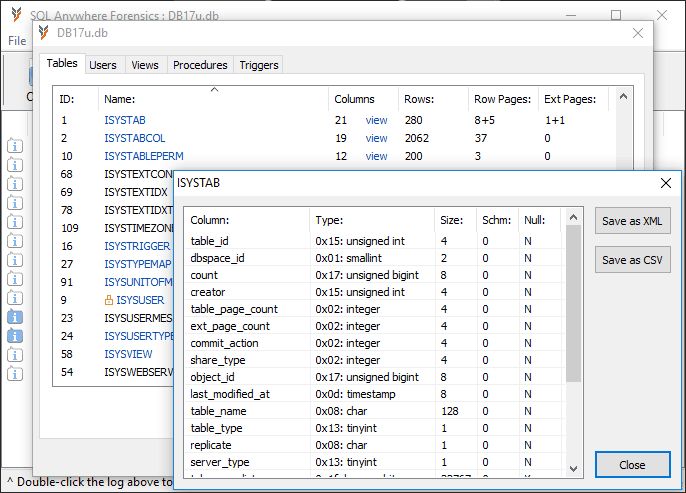Image resolution: width=686 pixels, height=493 pixels.
Task: Open the ISYSTYPEMAP table link
Action: pos(137,264)
